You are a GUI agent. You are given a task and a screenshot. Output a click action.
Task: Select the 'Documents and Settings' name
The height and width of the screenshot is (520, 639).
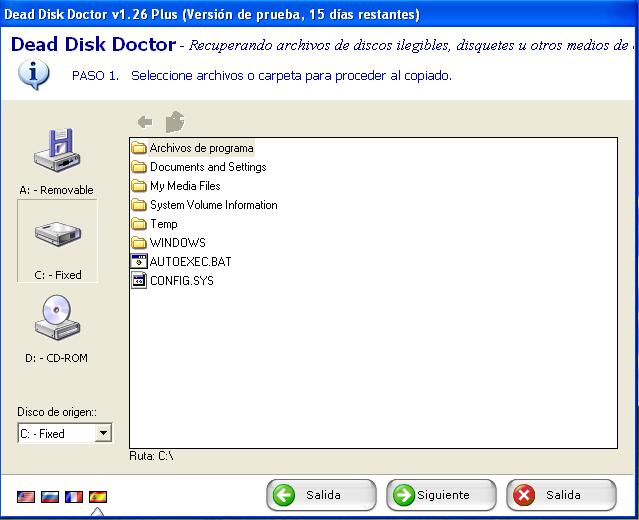[x=208, y=167]
